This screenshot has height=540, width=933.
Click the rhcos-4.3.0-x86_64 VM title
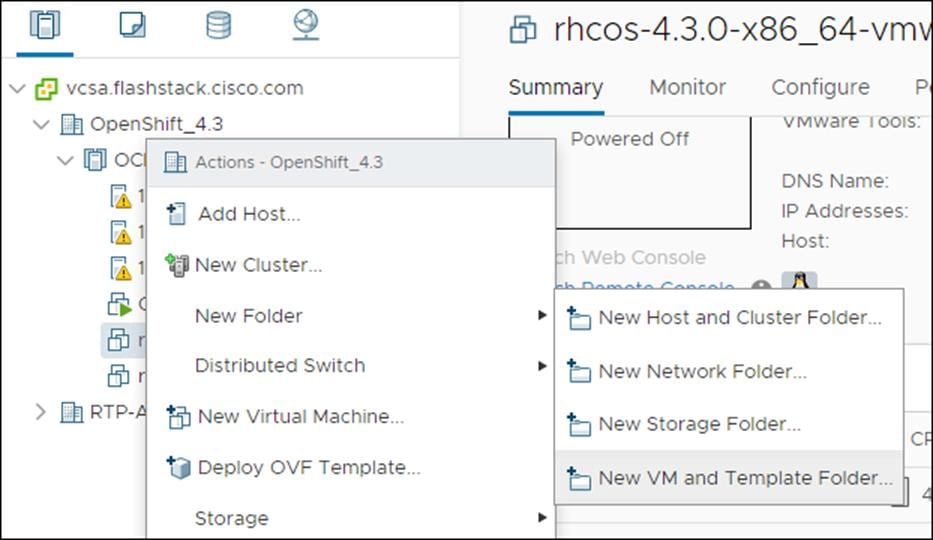[743, 30]
